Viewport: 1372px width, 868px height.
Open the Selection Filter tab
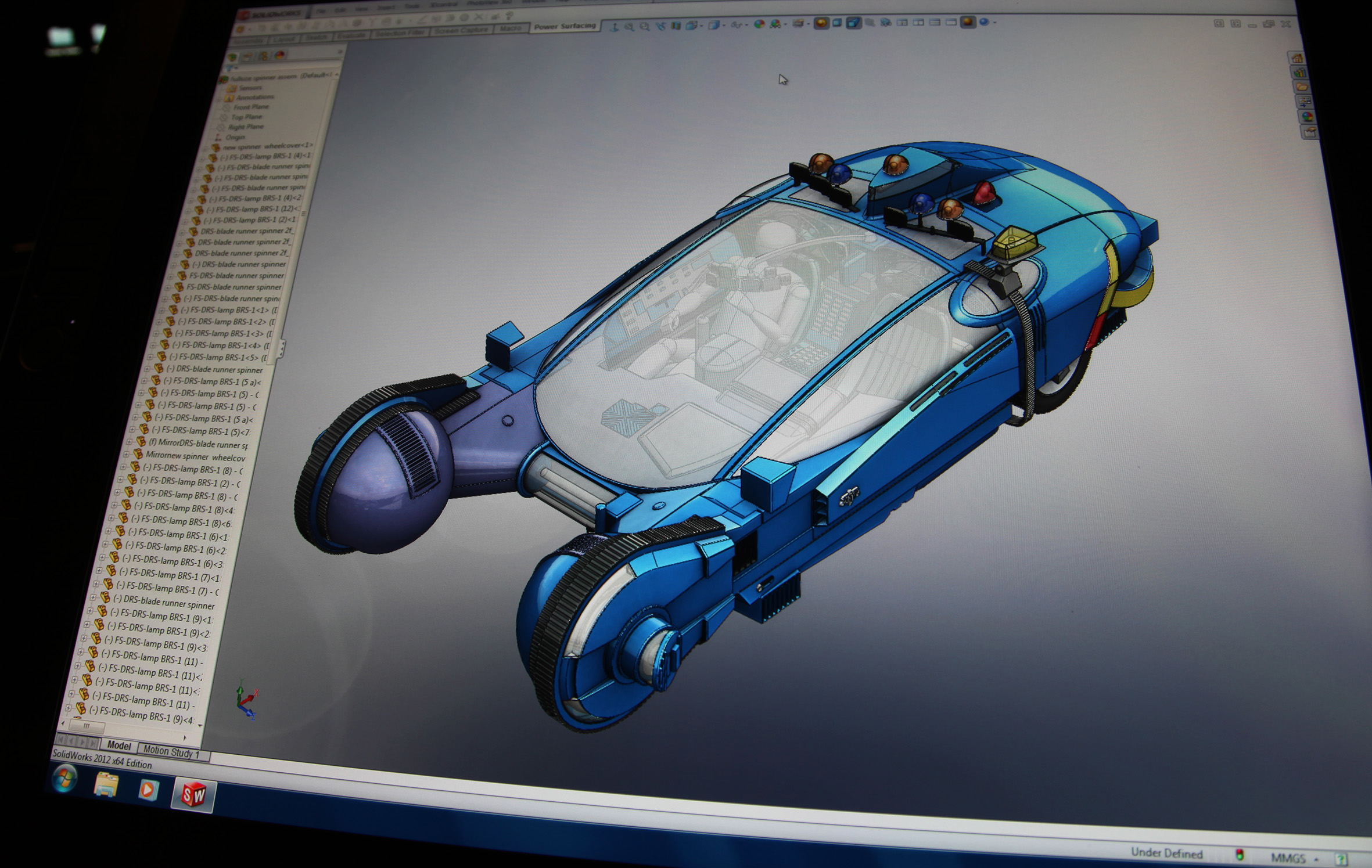coord(400,33)
